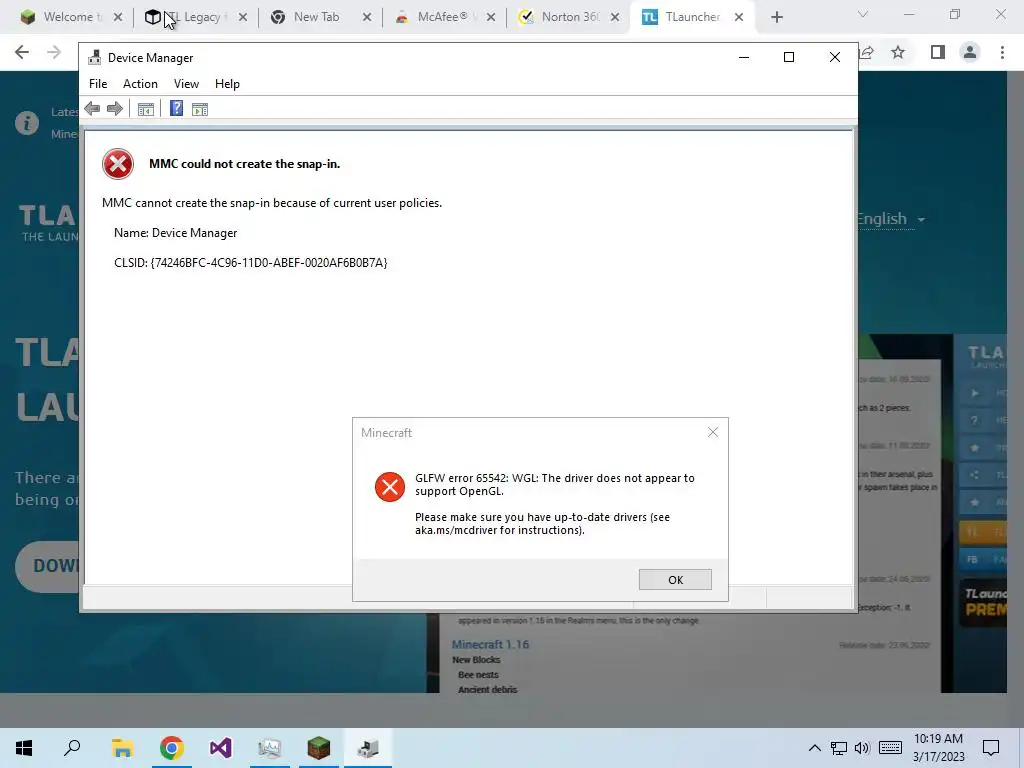Bookmark this page with the star icon

898,52
